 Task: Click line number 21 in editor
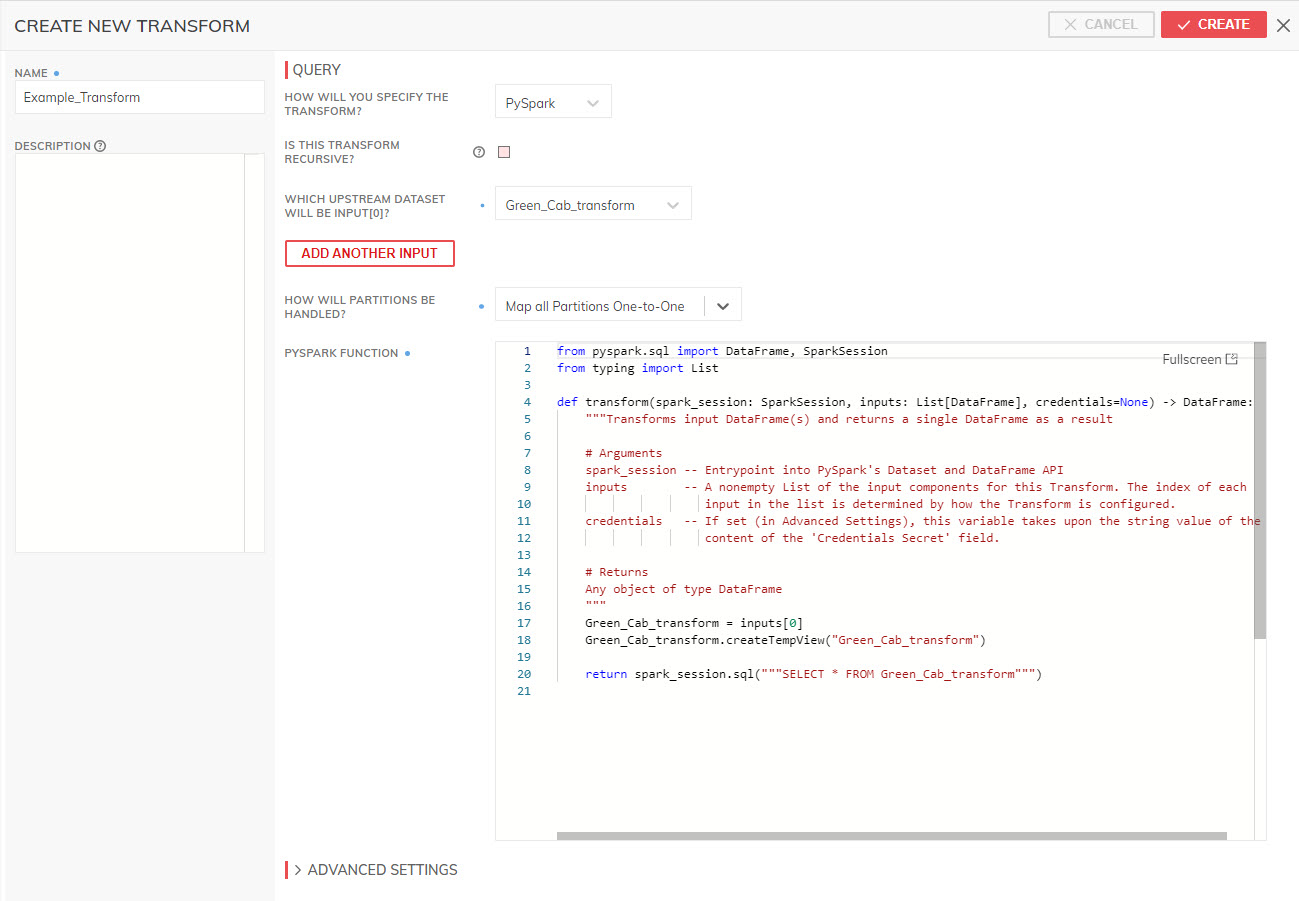(x=524, y=691)
